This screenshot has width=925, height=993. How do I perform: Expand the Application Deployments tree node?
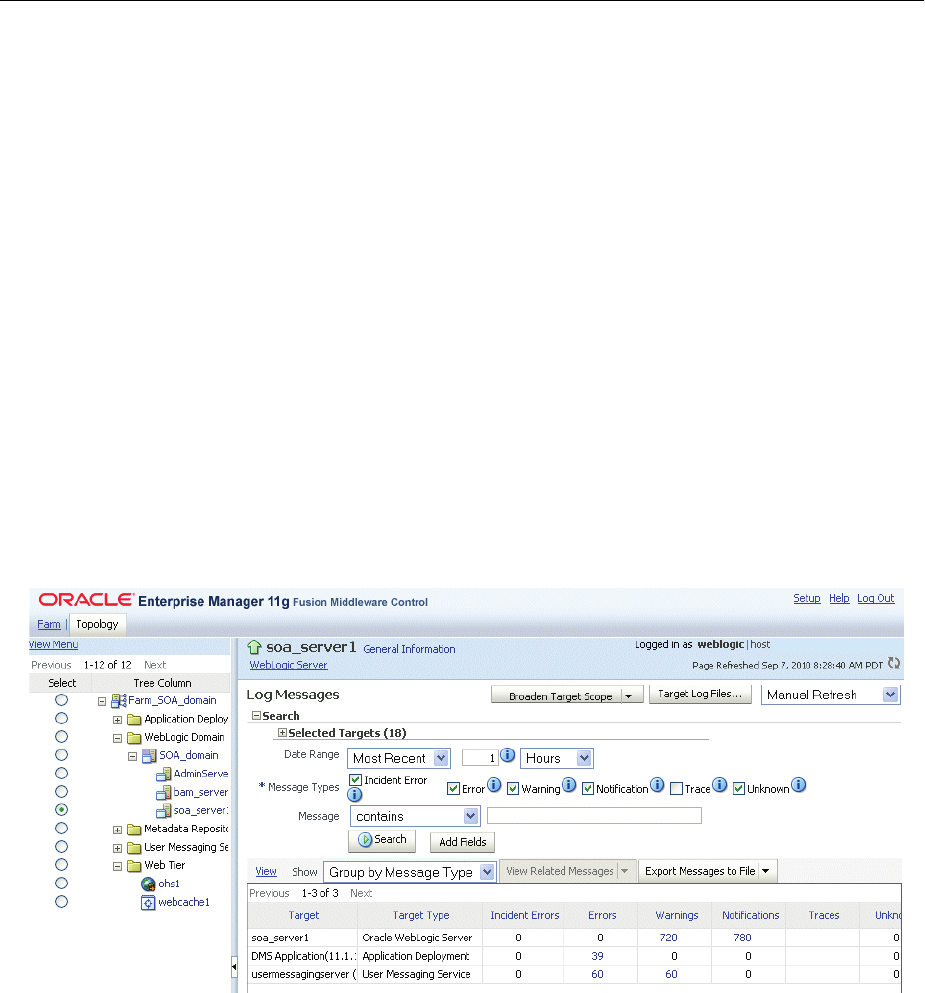tap(117, 720)
